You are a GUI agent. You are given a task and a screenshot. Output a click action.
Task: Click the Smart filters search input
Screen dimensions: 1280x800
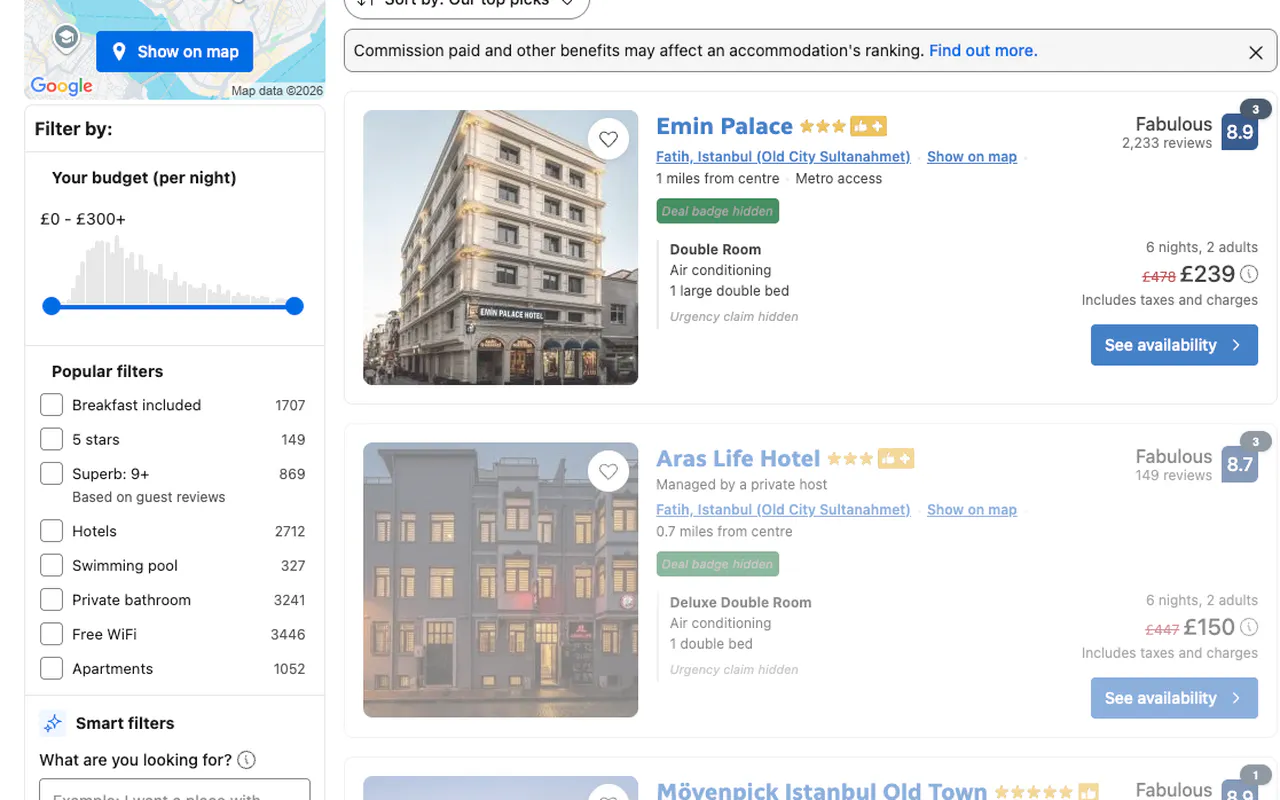pos(175,790)
